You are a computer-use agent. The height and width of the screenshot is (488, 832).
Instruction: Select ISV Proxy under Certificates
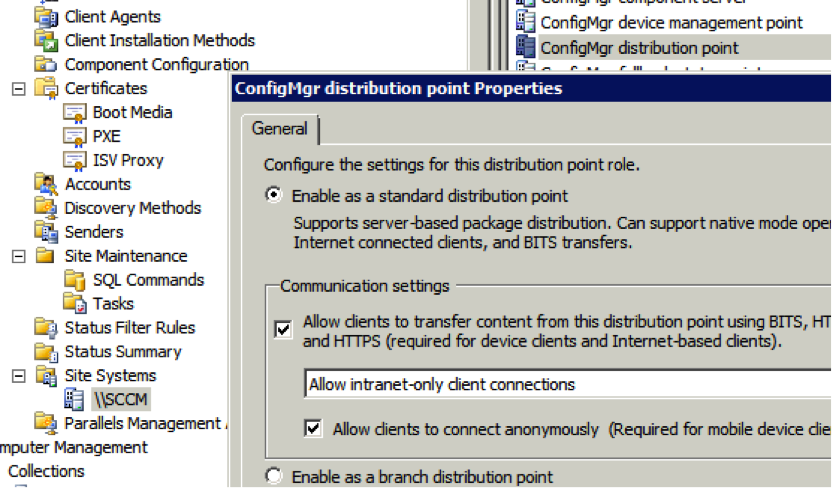128,160
